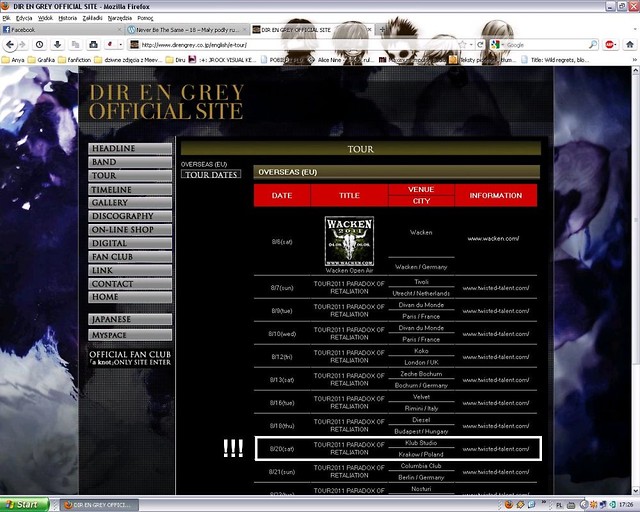Go to the browser Home icon
This screenshot has width=640, height=512.
[630, 45]
